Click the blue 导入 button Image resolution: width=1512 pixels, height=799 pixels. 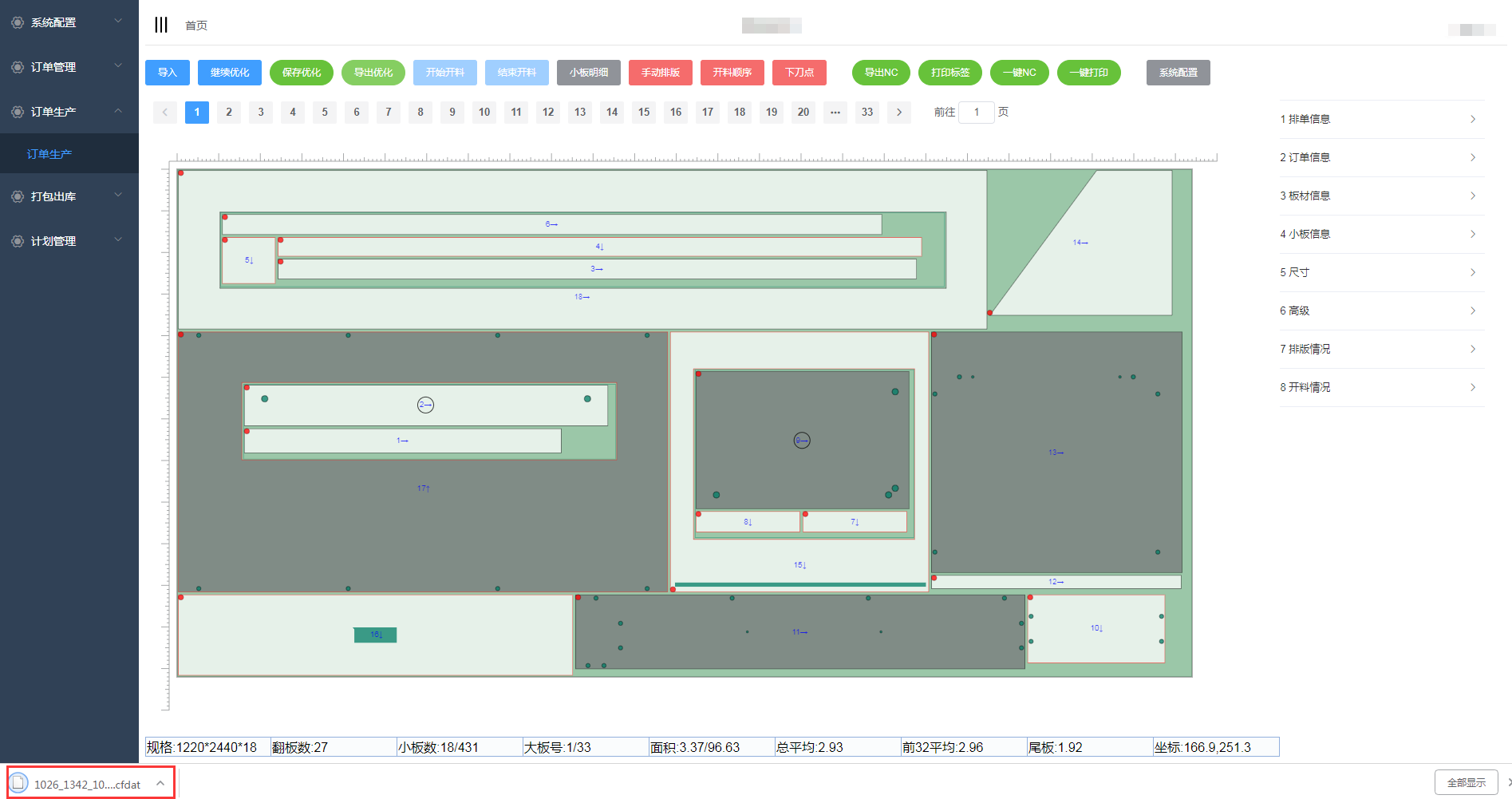point(168,73)
